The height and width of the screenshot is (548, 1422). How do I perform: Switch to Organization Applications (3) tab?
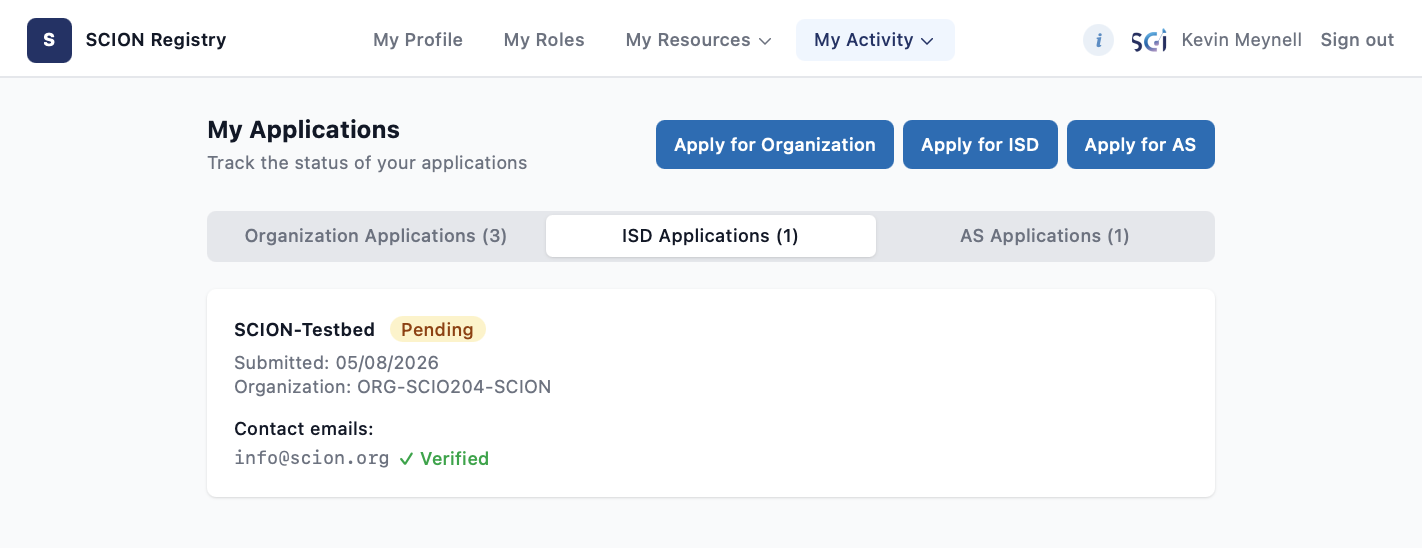[x=376, y=236]
